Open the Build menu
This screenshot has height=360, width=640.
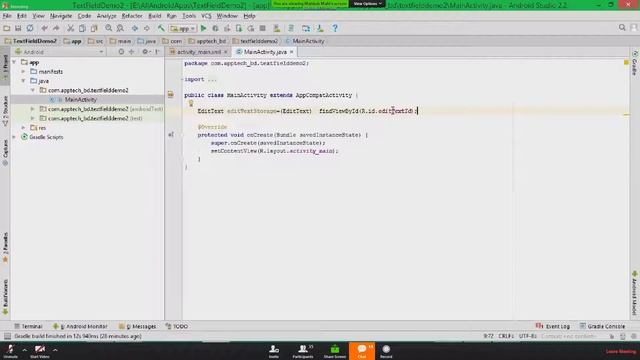(154, 16)
